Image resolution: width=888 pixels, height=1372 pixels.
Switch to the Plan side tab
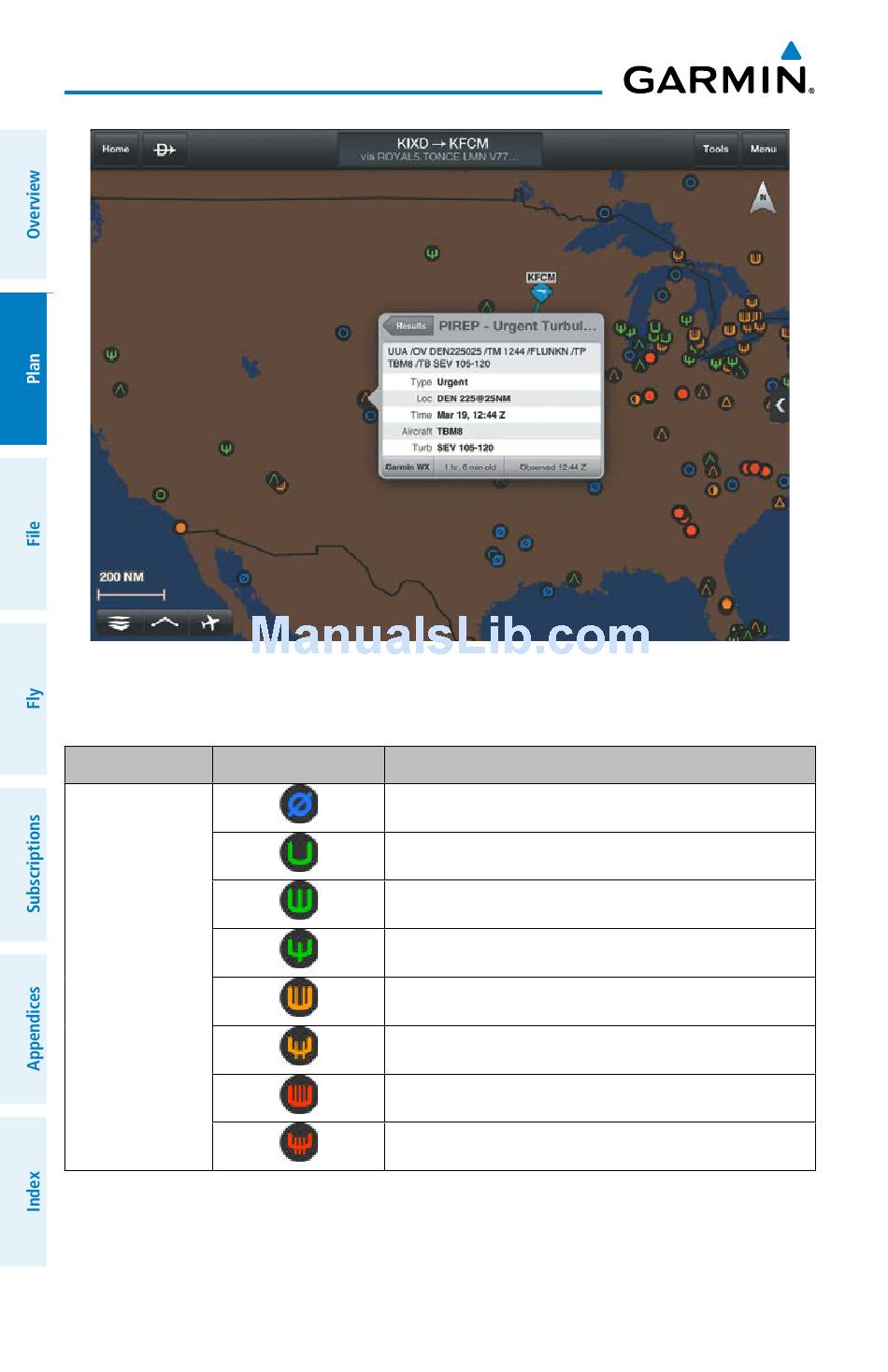(32, 369)
